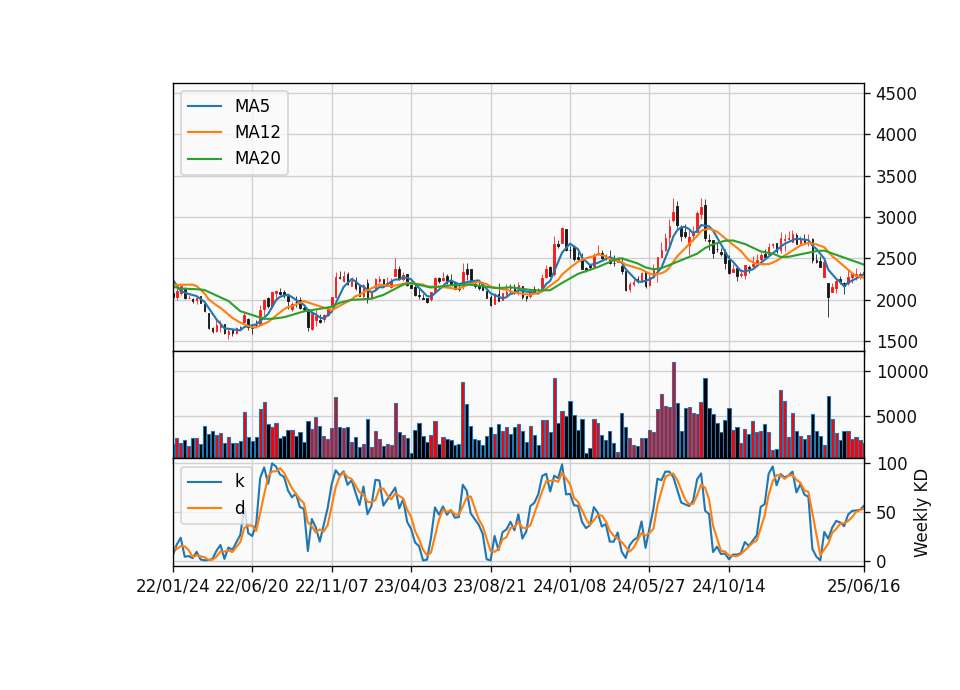Image resolution: width=960 pixels, height=690 pixels.
Task: Click the blue MA5 legend line sample
Action: coord(204,106)
